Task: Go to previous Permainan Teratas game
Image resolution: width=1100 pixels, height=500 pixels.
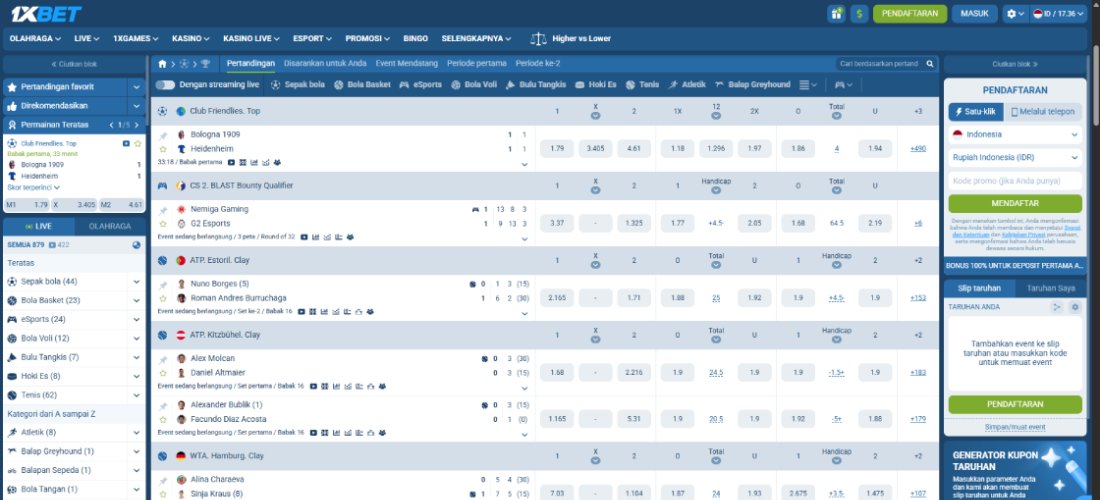Action: click(x=111, y=125)
